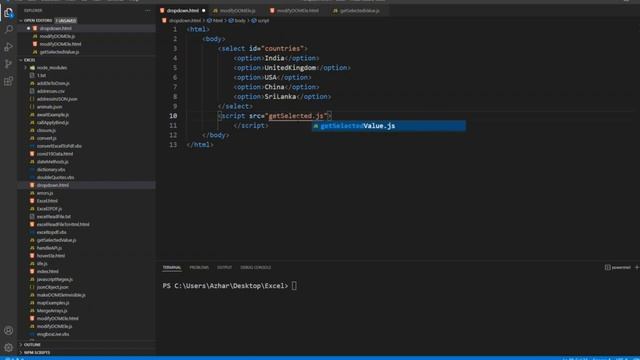Open the Explorer more actions ellipsis
Viewport: 640px width, 360px height.
pyautogui.click(x=147, y=11)
